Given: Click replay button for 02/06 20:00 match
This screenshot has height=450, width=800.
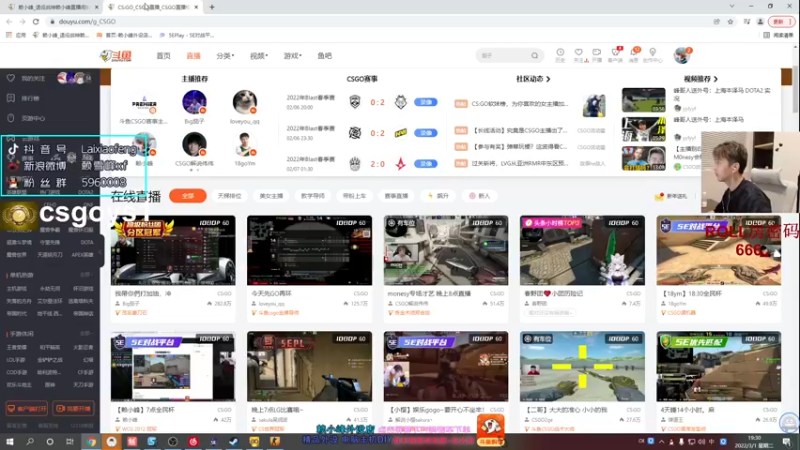Looking at the screenshot, I should 426,102.
